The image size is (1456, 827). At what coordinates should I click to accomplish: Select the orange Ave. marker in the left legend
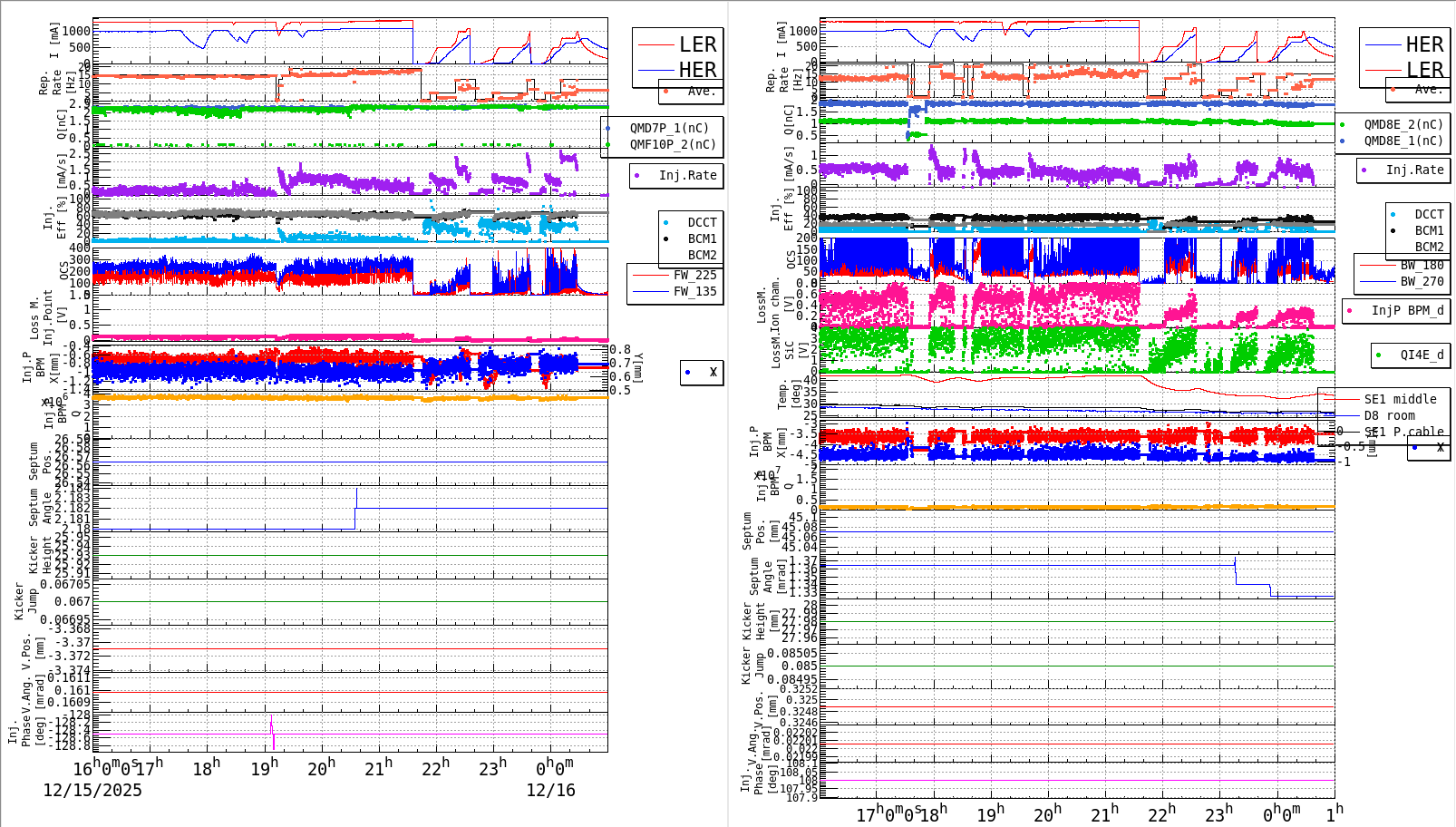[x=664, y=91]
